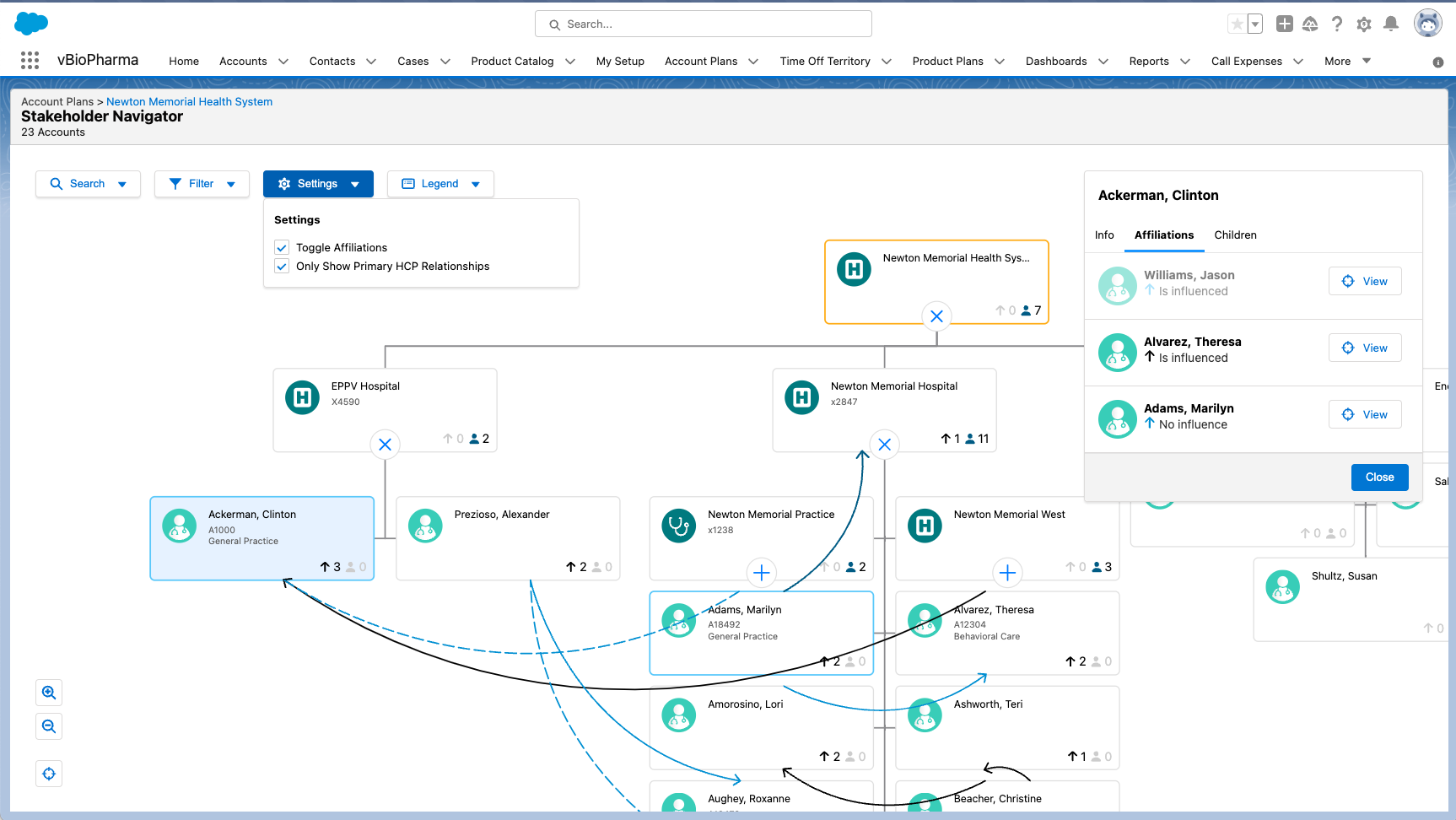Click the global Search input field
Viewport: 1456px width, 820px height.
[x=704, y=24]
